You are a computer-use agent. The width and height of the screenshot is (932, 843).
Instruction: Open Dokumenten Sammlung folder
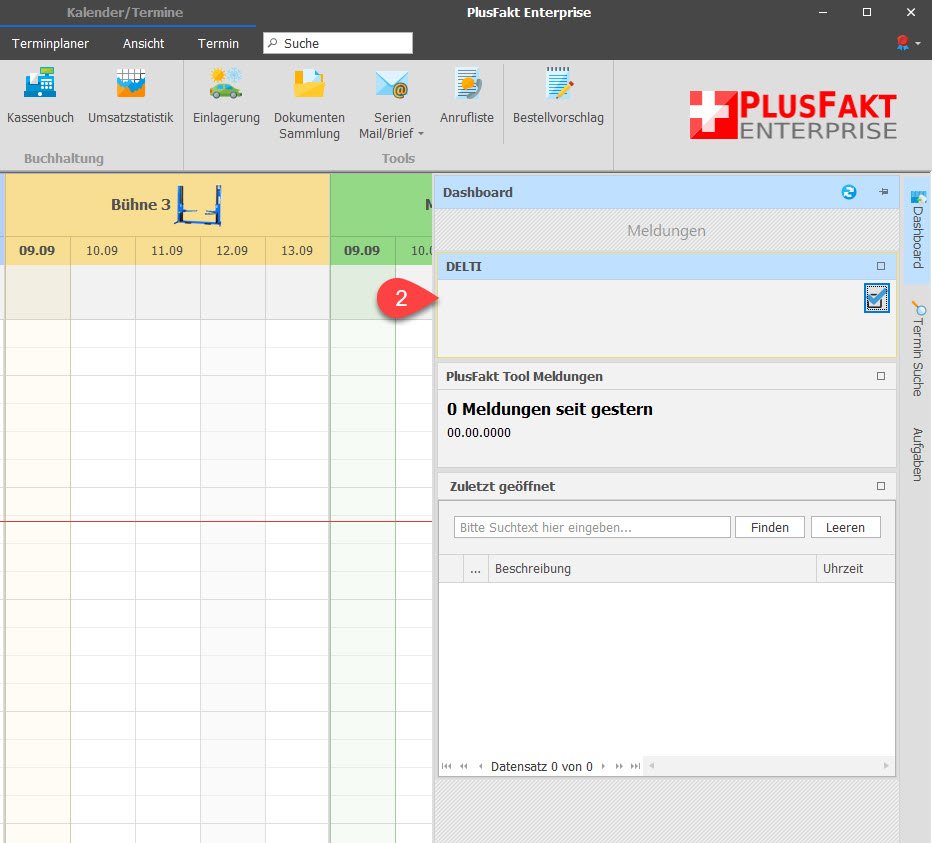tap(309, 103)
